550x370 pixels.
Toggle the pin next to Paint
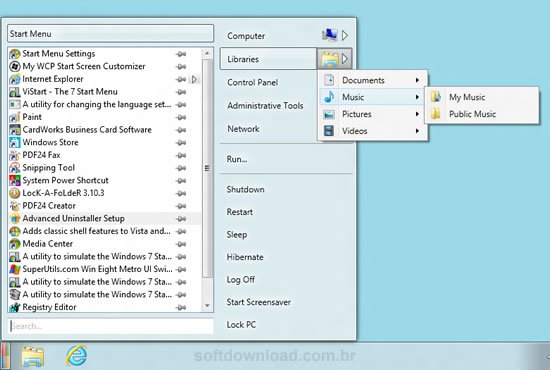pos(181,117)
